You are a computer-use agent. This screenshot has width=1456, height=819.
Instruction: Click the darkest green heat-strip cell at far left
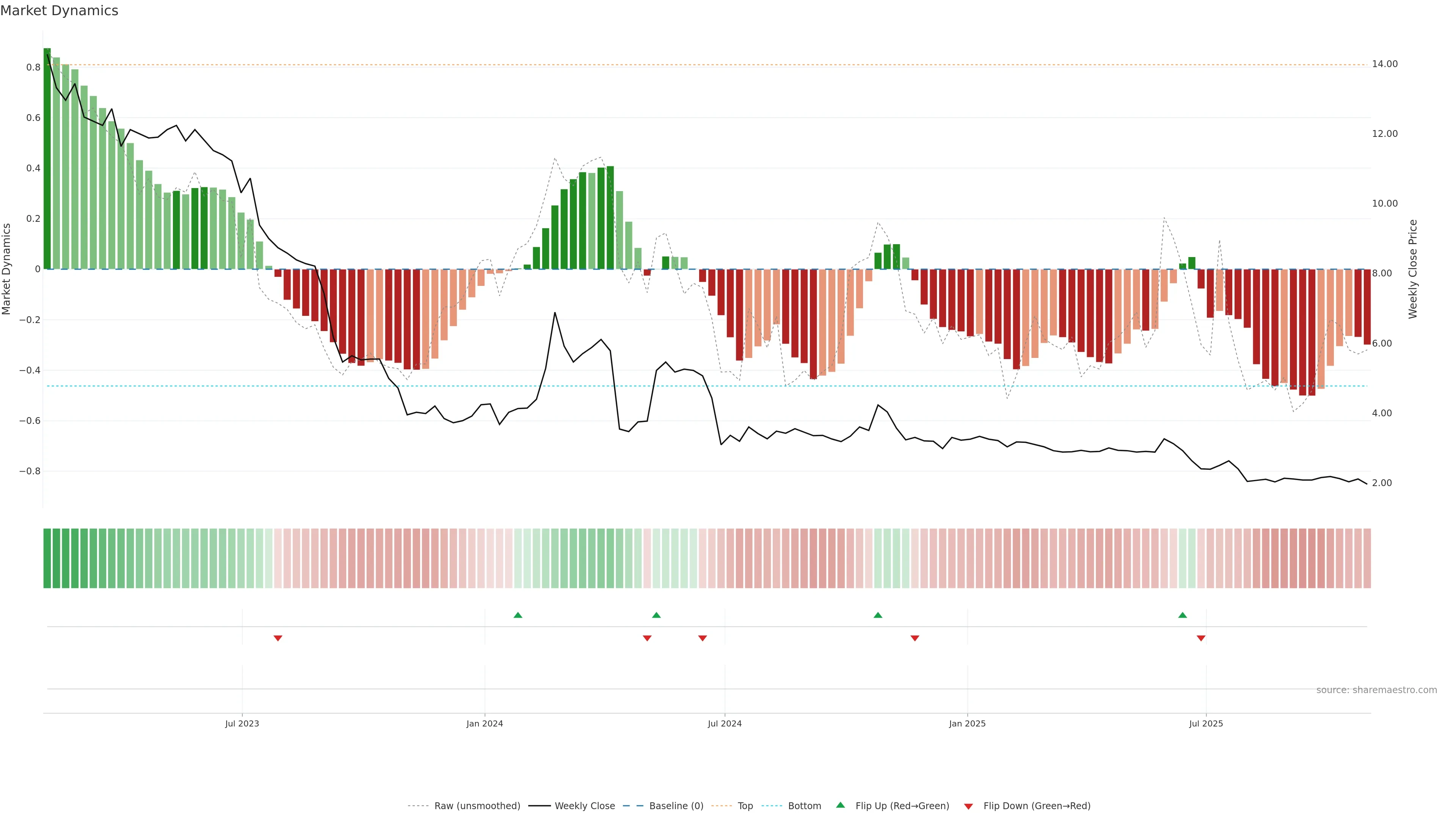[x=47, y=558]
